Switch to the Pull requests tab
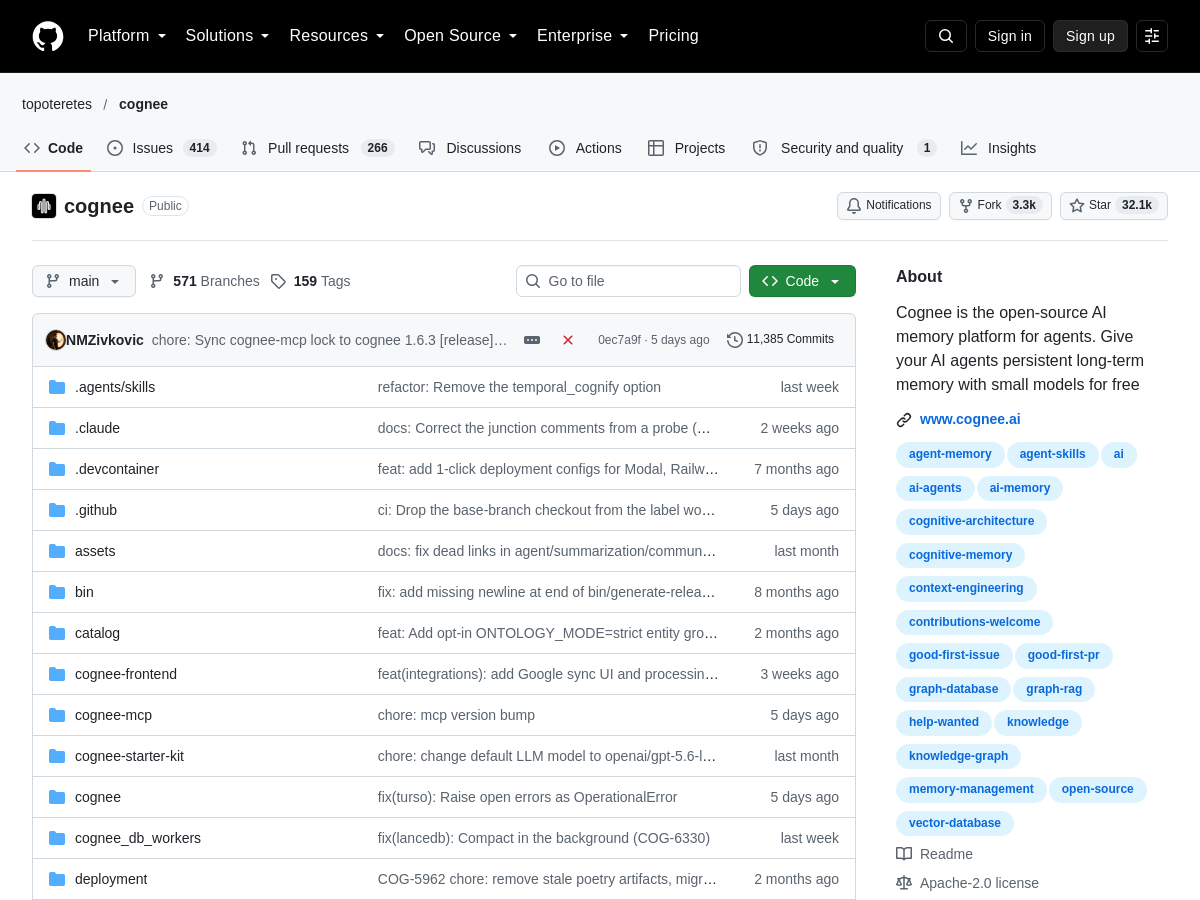Screen dimensions: 1200x900 [317, 148]
